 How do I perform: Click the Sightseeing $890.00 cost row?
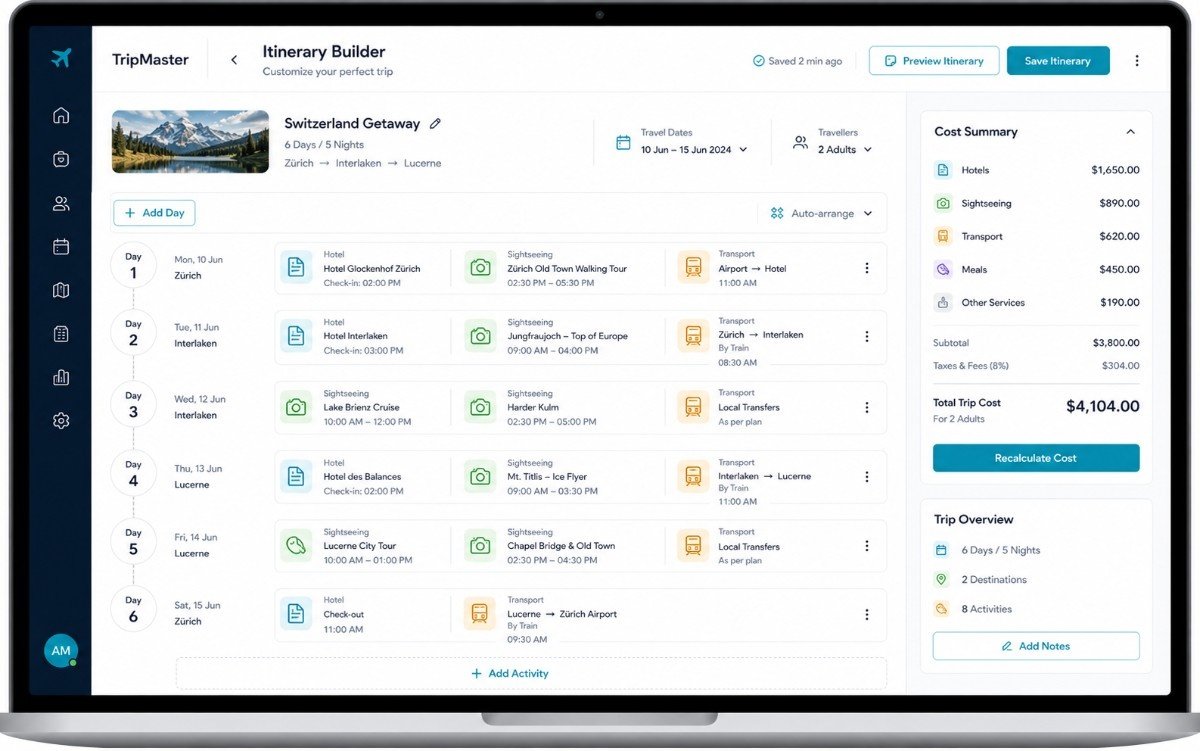click(x=1036, y=203)
